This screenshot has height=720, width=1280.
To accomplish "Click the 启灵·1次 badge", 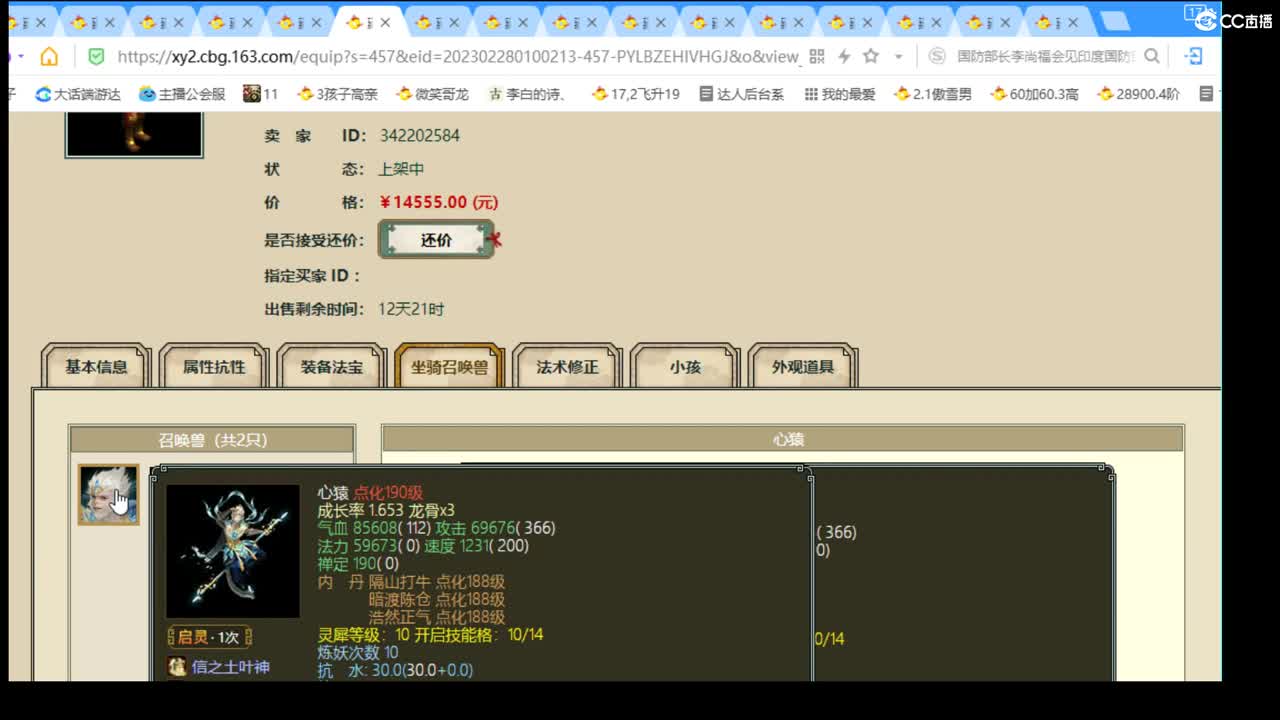I will [x=209, y=637].
